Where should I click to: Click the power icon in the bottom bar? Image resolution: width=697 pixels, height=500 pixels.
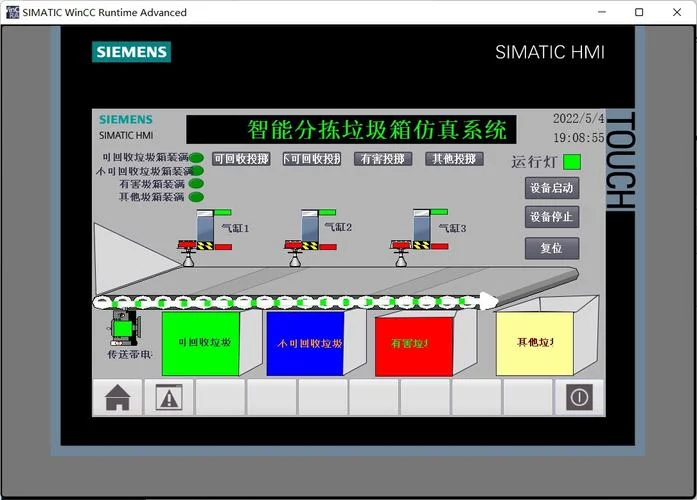(x=579, y=397)
